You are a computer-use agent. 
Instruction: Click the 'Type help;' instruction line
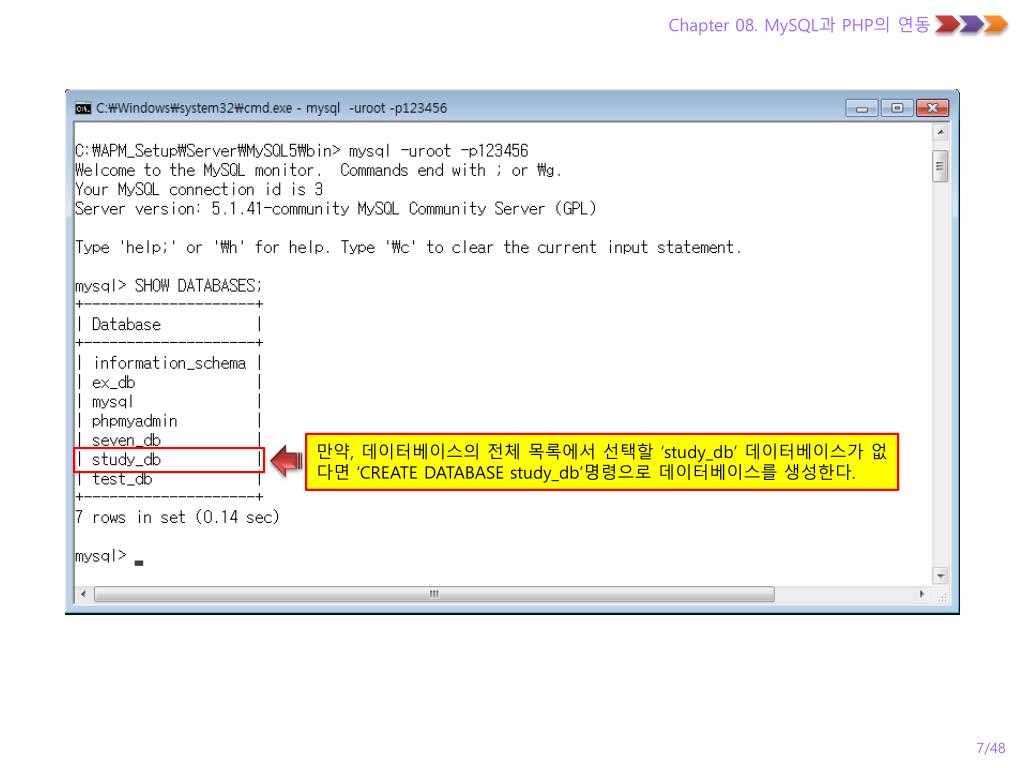tap(408, 248)
